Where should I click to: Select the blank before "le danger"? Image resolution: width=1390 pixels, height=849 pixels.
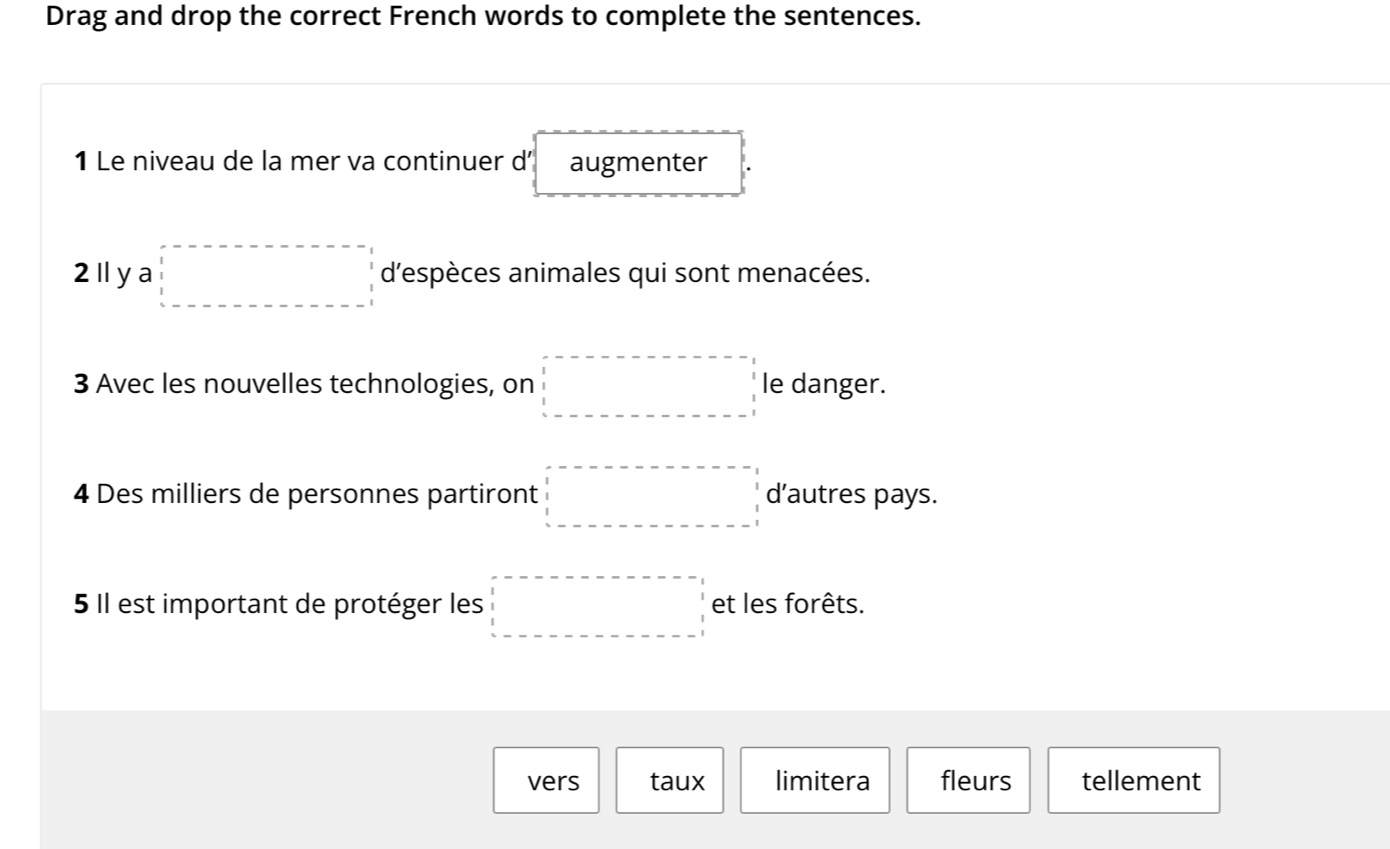click(648, 386)
